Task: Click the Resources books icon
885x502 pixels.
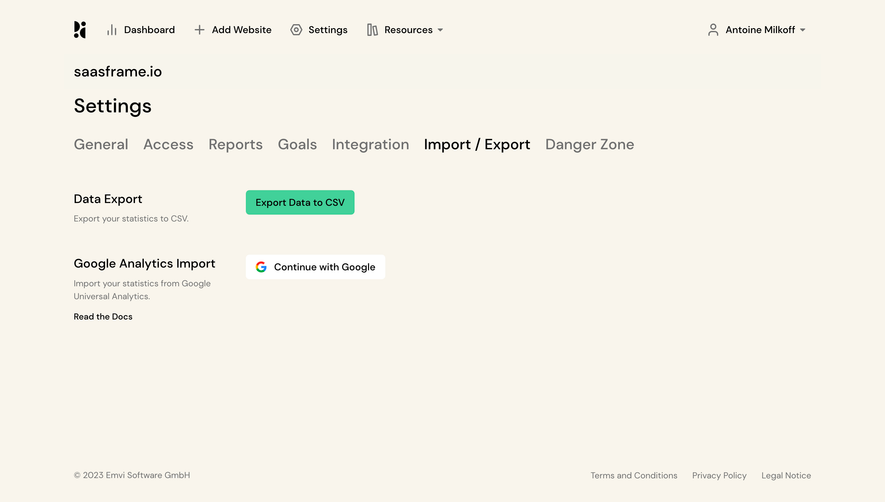Action: pos(372,30)
